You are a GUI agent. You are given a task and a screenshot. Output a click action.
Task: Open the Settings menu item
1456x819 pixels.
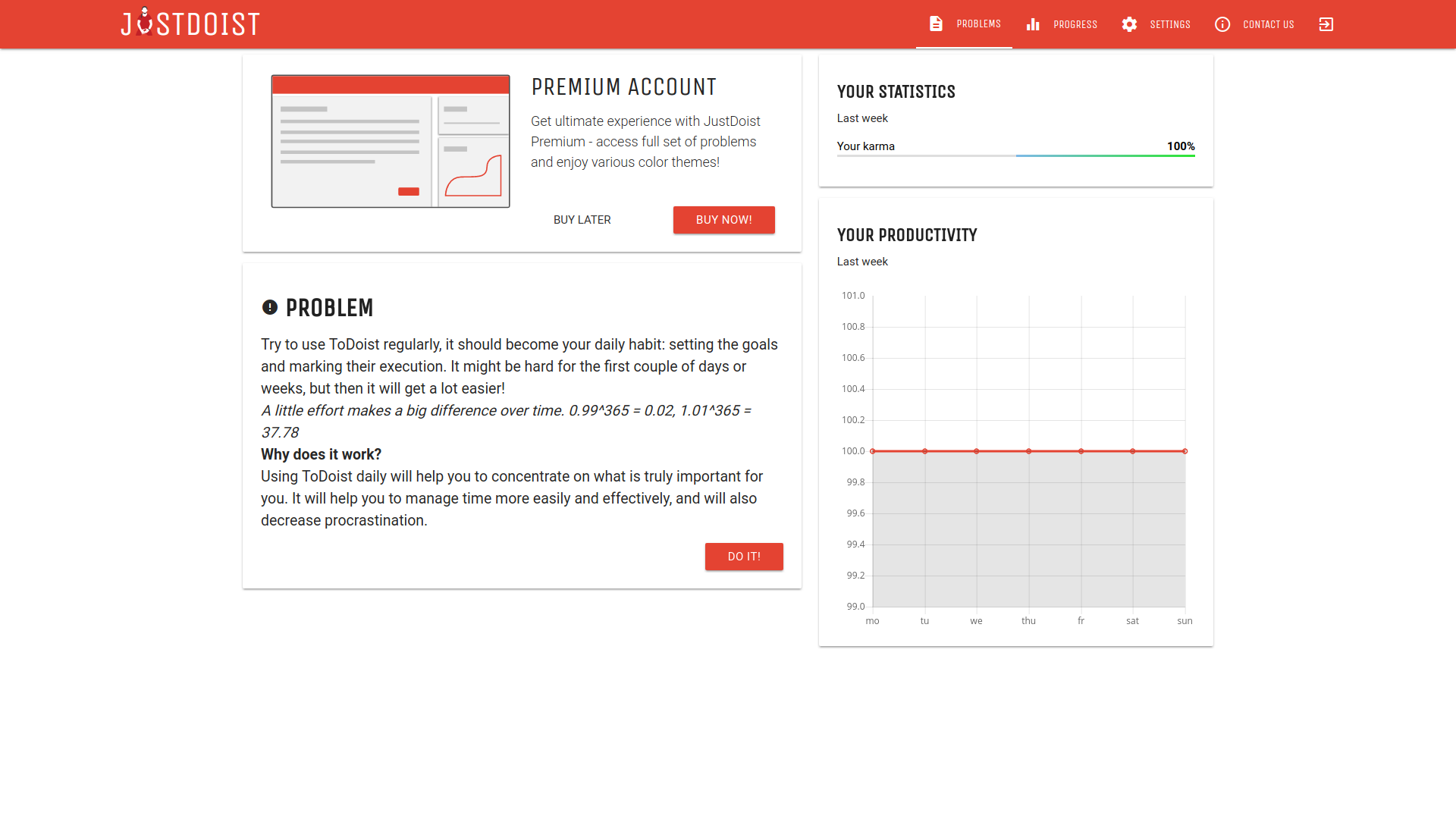pyautogui.click(x=1169, y=24)
